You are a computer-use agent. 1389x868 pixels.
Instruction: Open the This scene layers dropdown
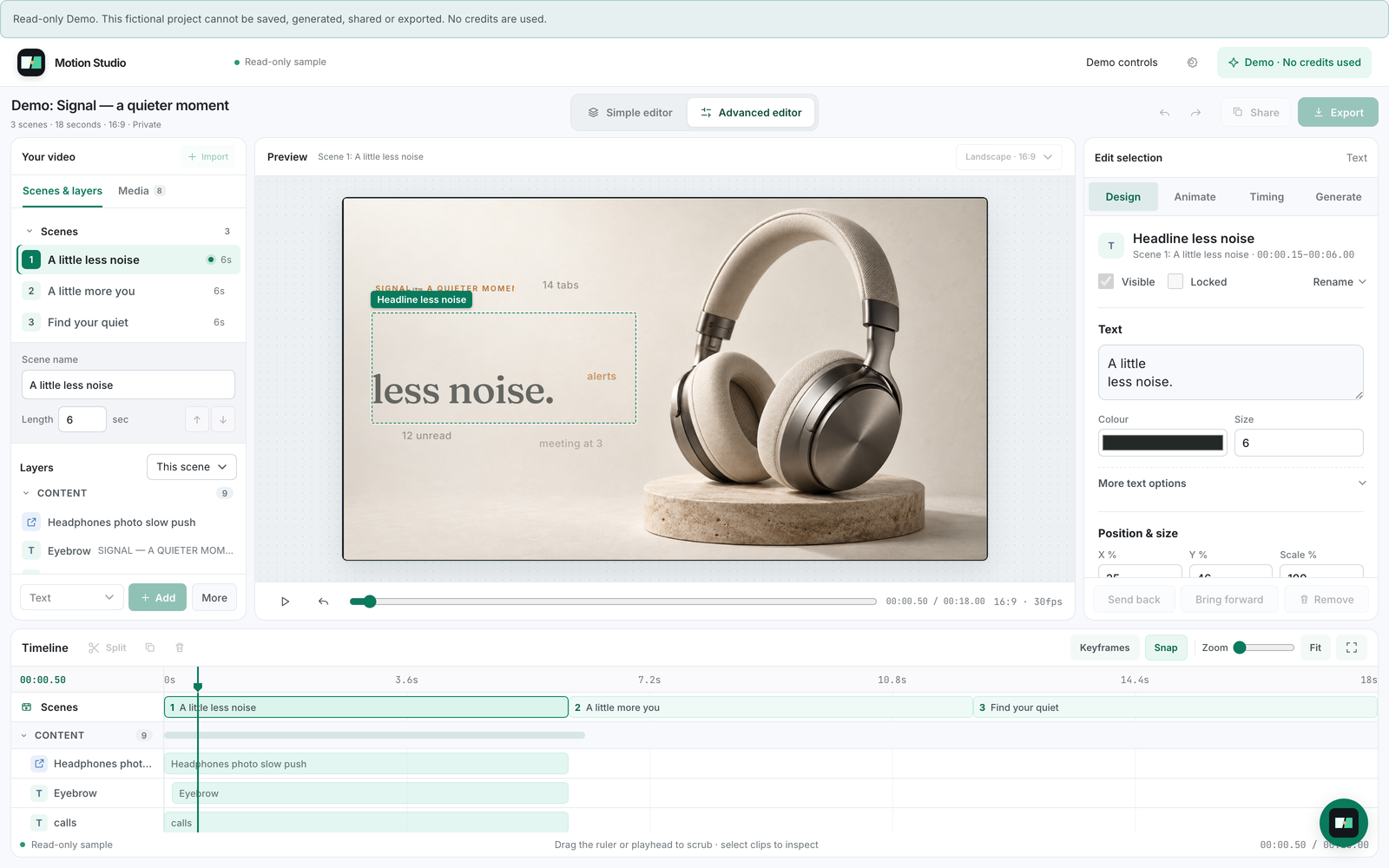pos(192,467)
